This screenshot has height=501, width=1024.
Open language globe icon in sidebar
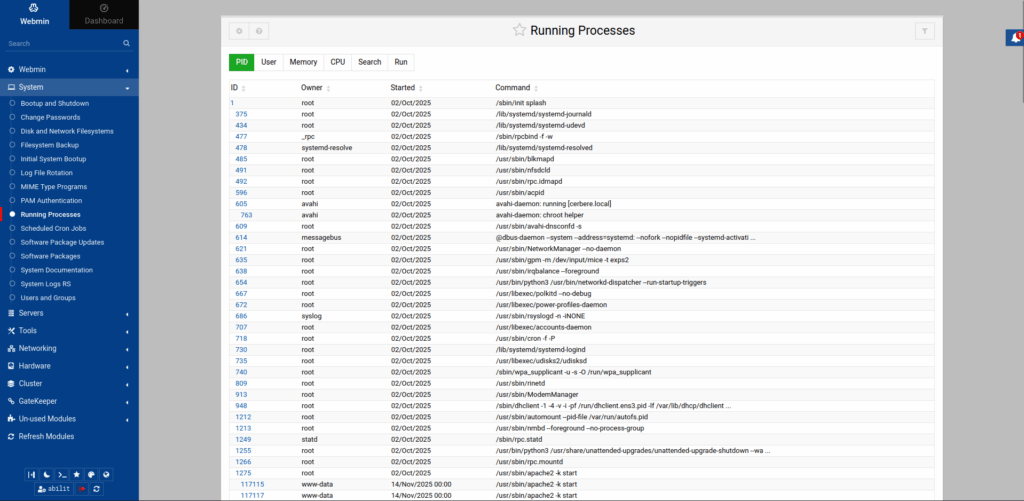tap(106, 474)
